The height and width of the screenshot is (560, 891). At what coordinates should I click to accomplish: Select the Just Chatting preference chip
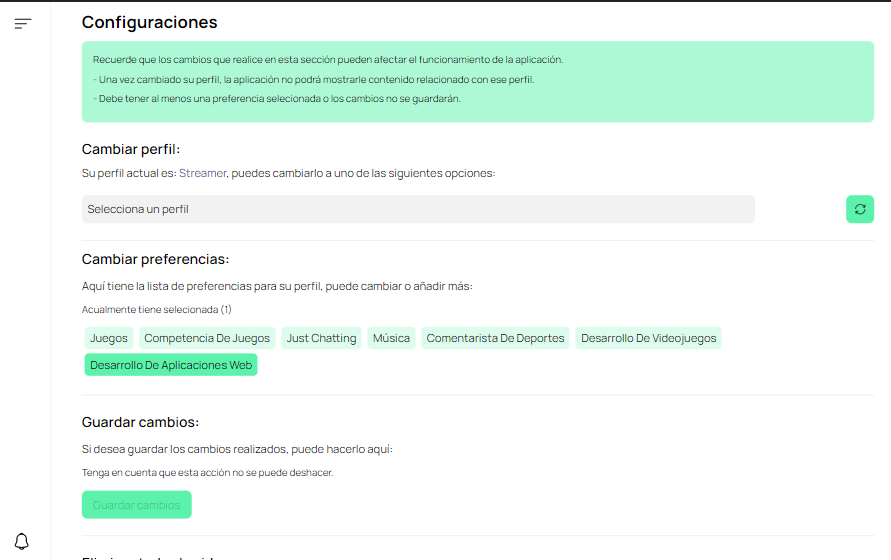click(322, 338)
